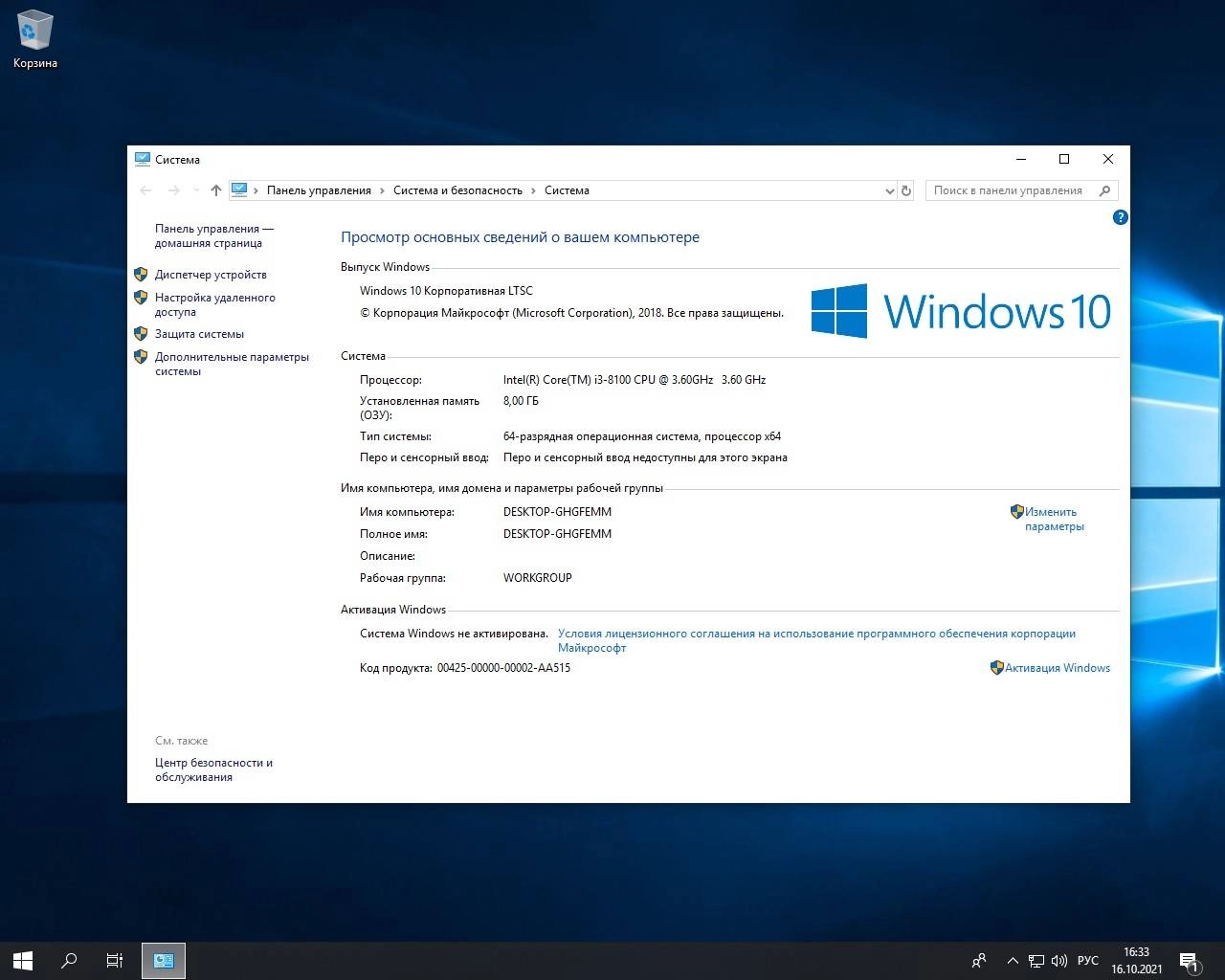Click shield icon beside 'Активация Windows'

point(996,668)
